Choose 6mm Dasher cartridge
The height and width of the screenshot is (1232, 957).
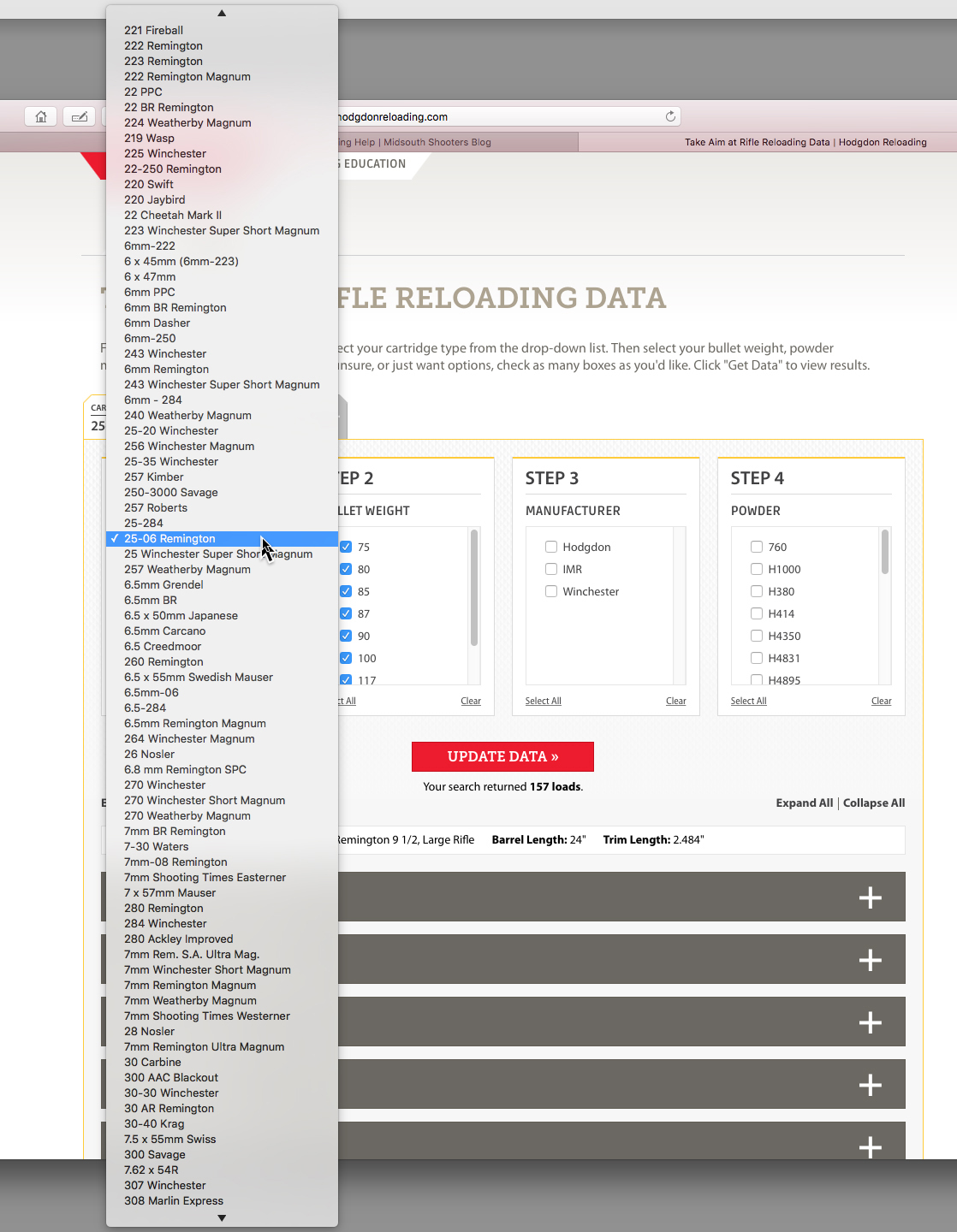click(x=222, y=323)
